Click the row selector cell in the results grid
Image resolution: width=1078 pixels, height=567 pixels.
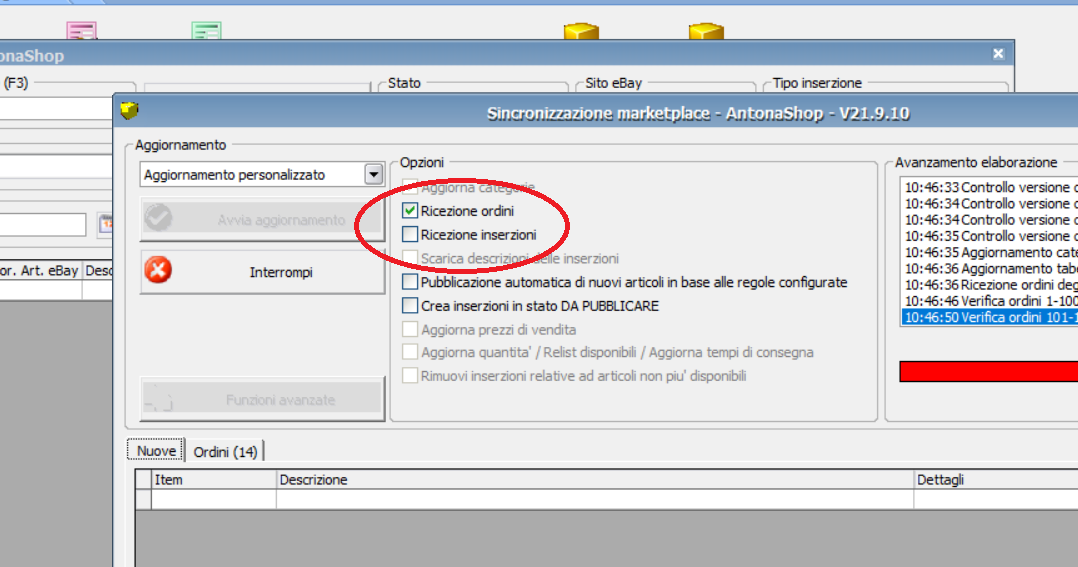(x=143, y=500)
